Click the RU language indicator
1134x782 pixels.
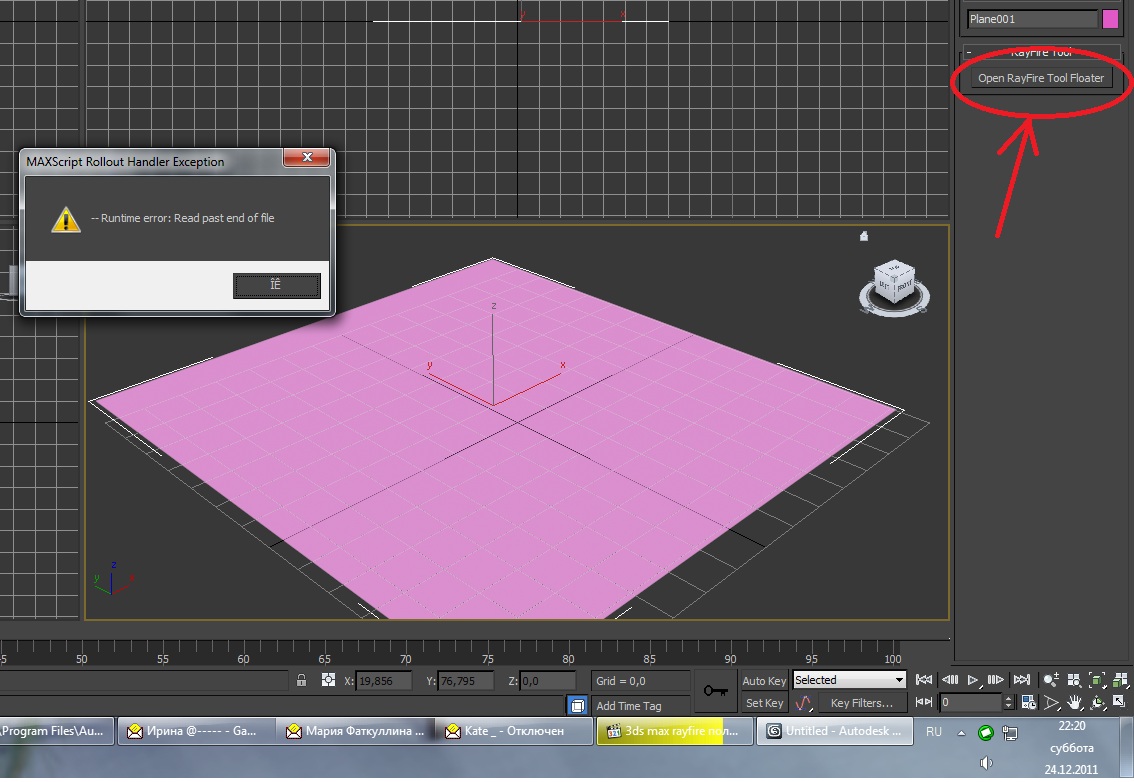click(934, 732)
